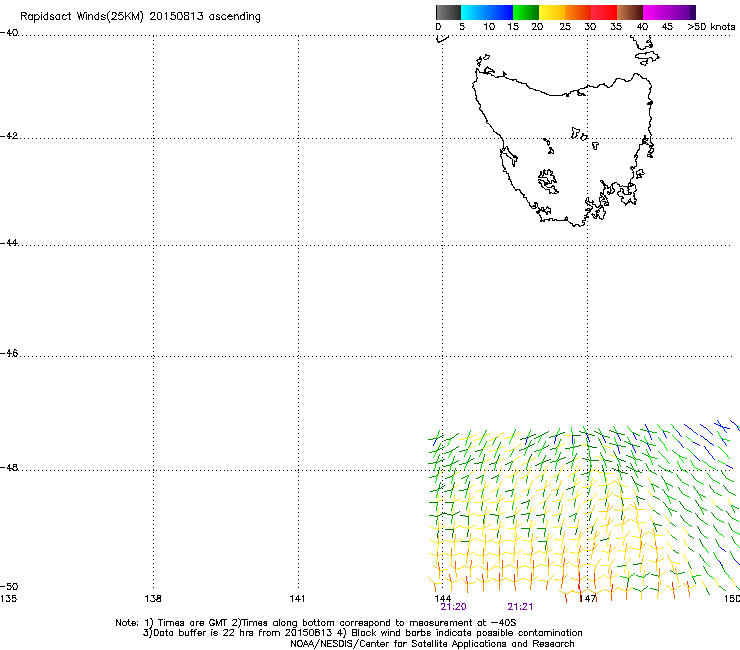Click the NOAA/NESDIS credit line
This screenshot has height=650, width=740.
point(432,644)
